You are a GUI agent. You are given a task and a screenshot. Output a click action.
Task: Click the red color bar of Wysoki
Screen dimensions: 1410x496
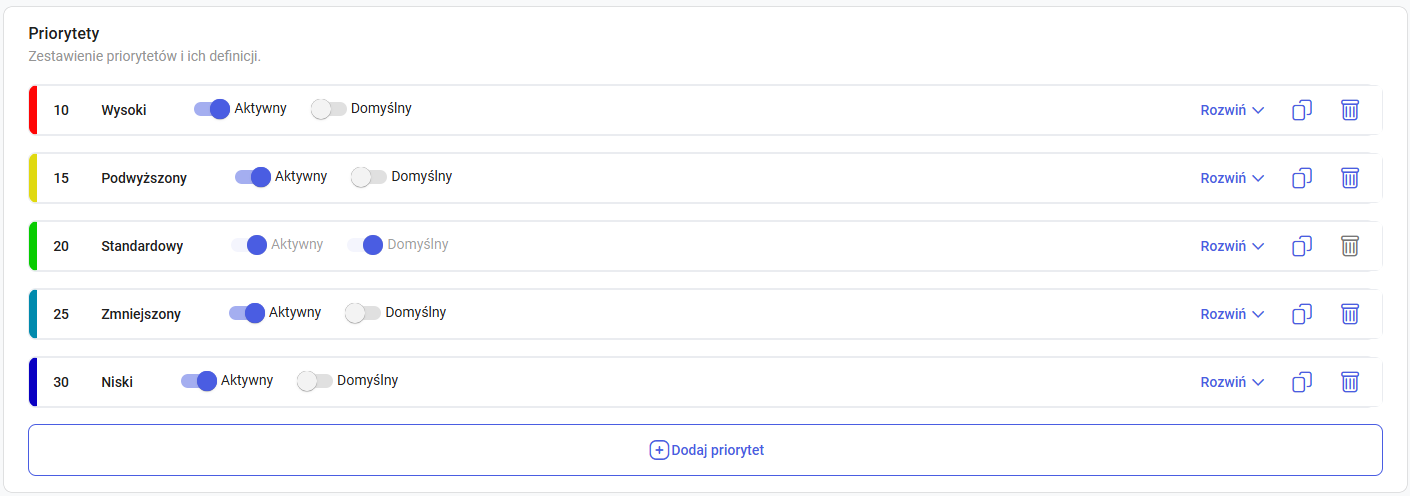pos(33,110)
